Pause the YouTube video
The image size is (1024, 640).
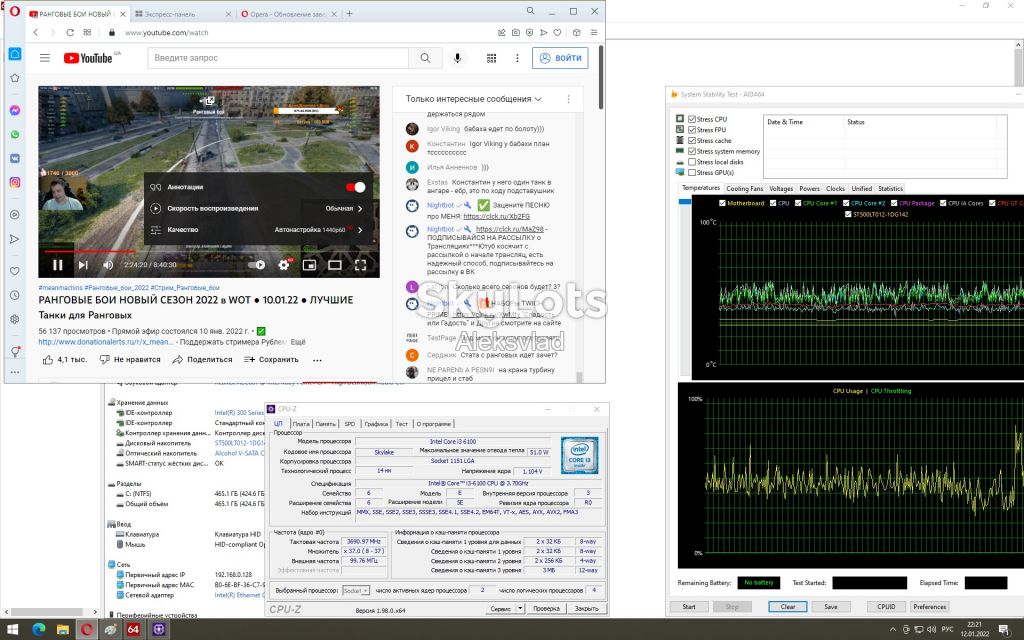point(57,264)
